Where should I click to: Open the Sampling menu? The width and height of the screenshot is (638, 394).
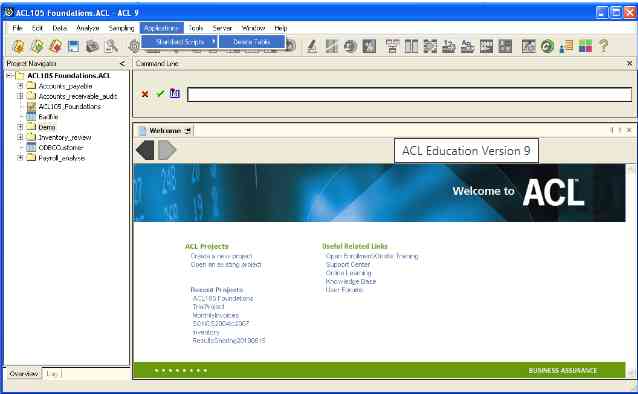coord(121,28)
